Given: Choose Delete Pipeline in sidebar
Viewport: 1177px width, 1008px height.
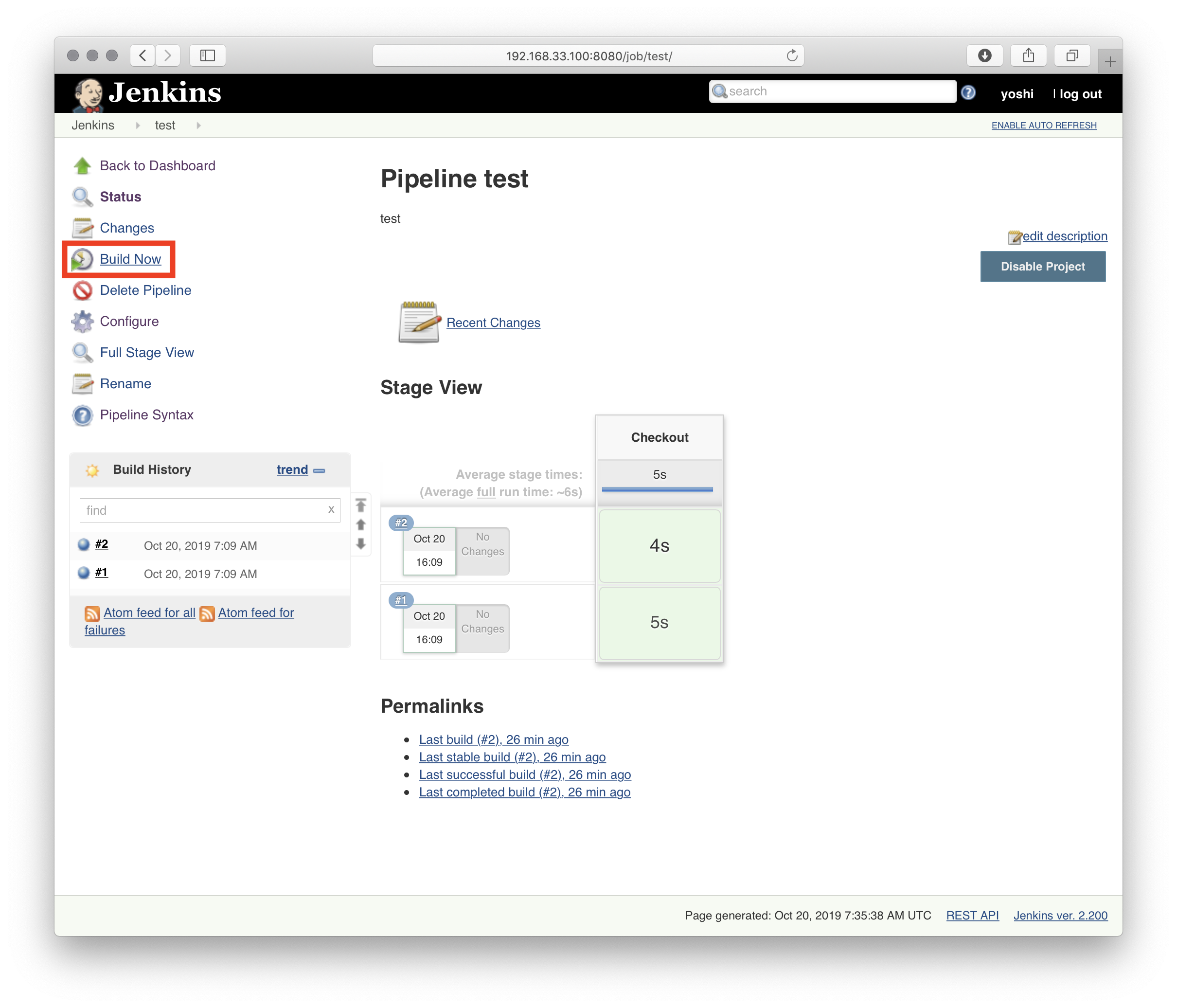Looking at the screenshot, I should (x=145, y=290).
